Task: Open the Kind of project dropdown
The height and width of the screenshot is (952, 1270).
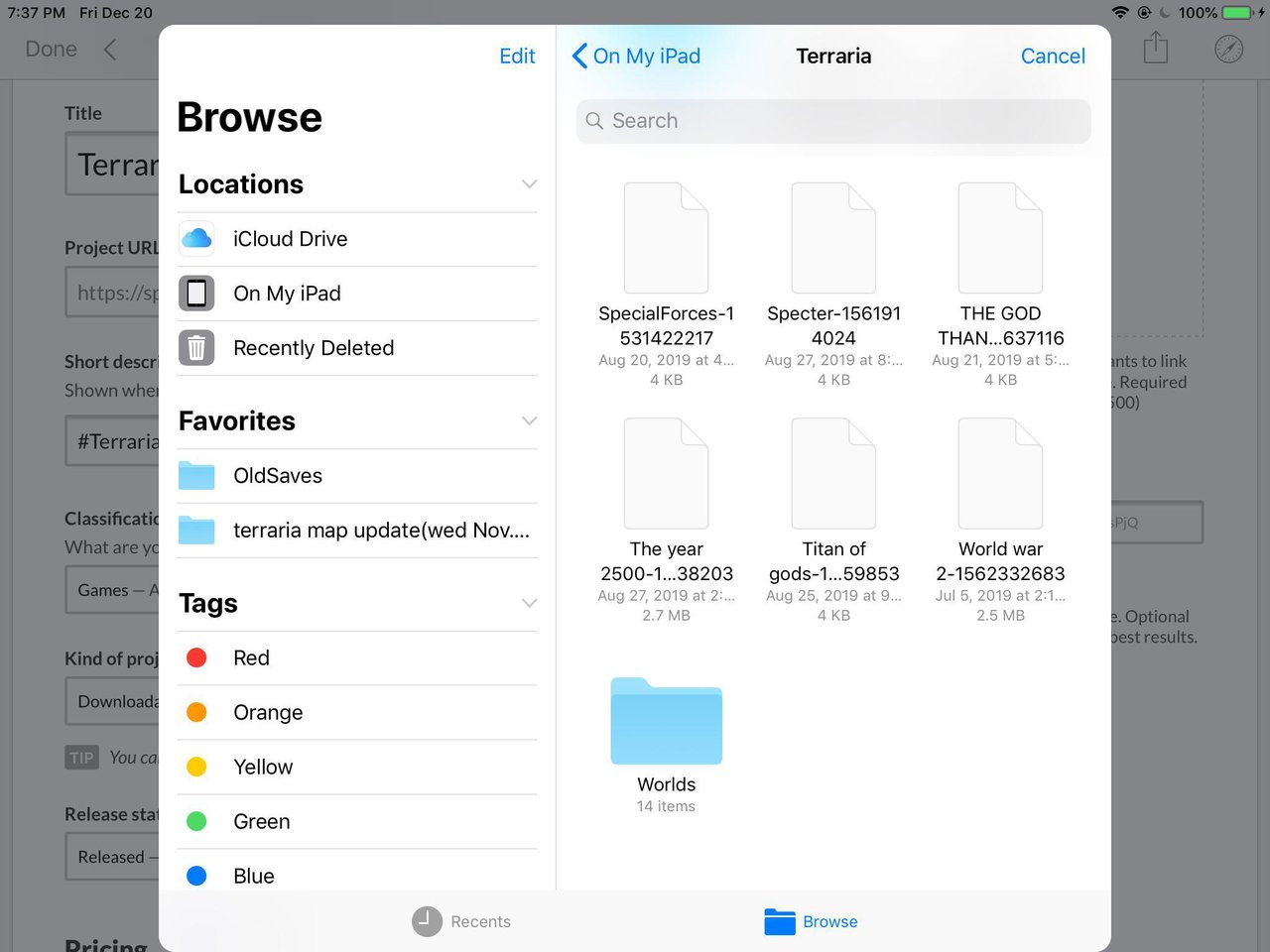Action: pos(112,701)
